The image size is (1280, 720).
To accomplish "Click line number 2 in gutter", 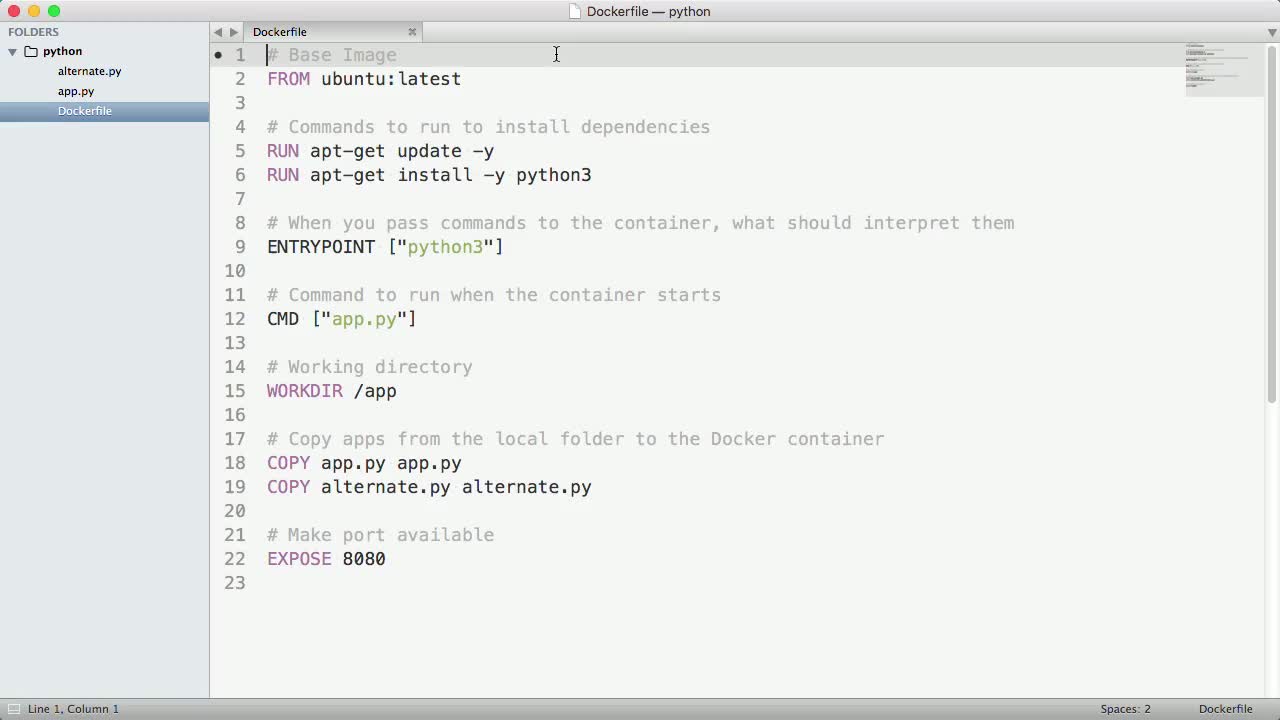I will pyautogui.click(x=240, y=79).
